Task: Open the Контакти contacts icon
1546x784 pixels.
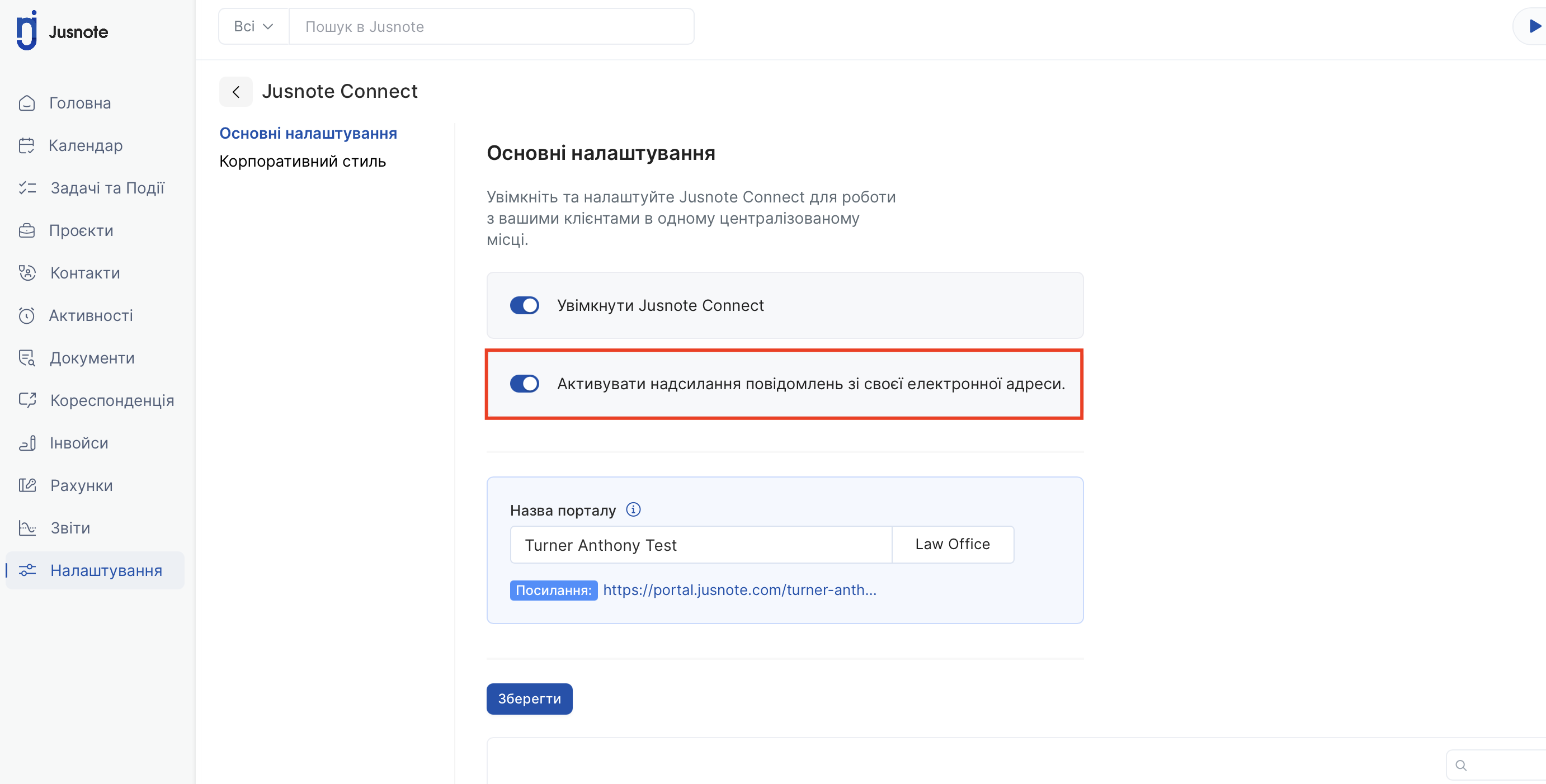Action: 27,273
